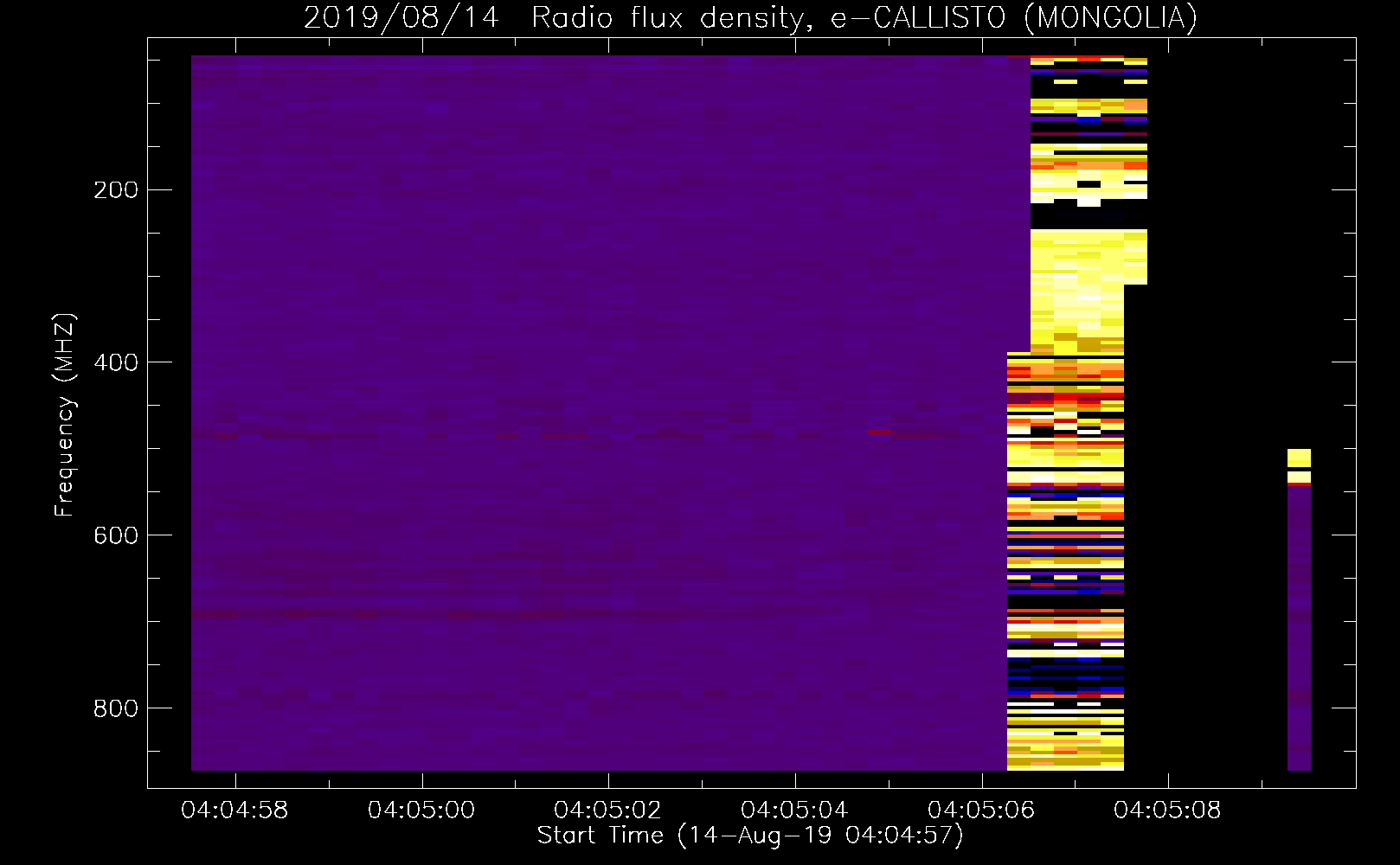Click the "Start Time (14-Aug-19 04:04:57)" label
The height and width of the screenshot is (865, 1400).
[750, 836]
